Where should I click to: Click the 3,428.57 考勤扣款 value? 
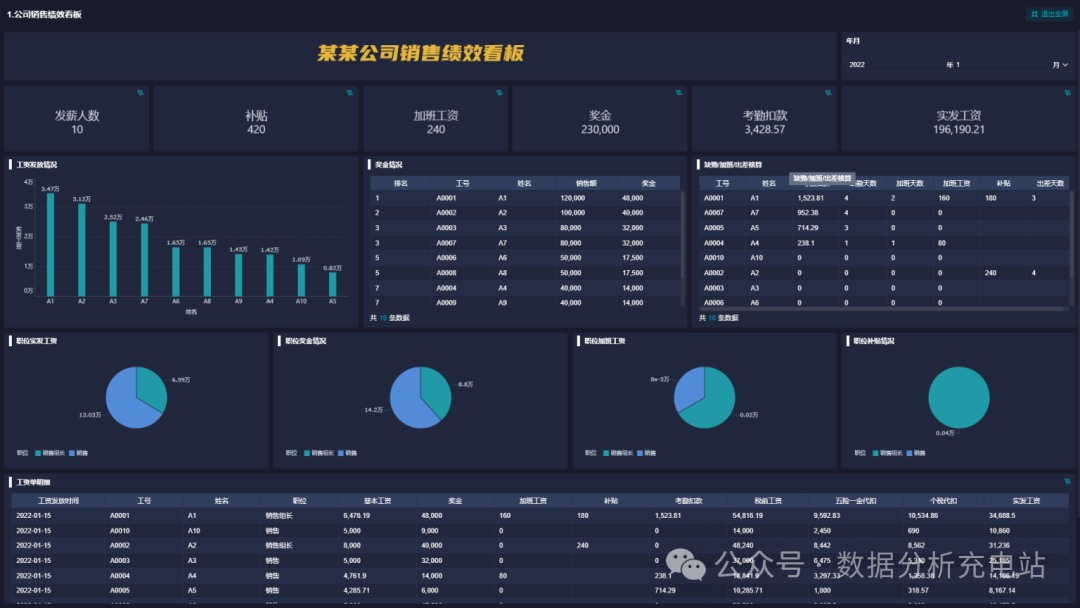765,129
